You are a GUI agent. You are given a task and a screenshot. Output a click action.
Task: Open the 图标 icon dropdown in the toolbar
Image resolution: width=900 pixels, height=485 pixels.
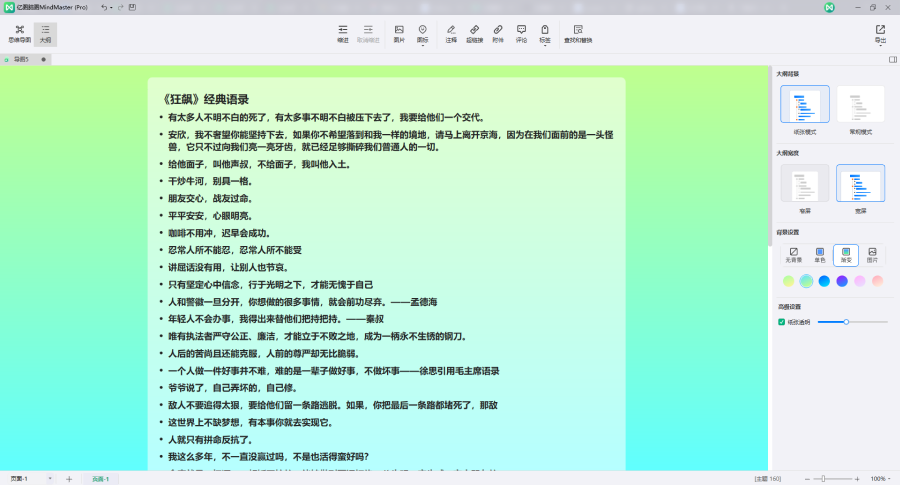point(423,34)
